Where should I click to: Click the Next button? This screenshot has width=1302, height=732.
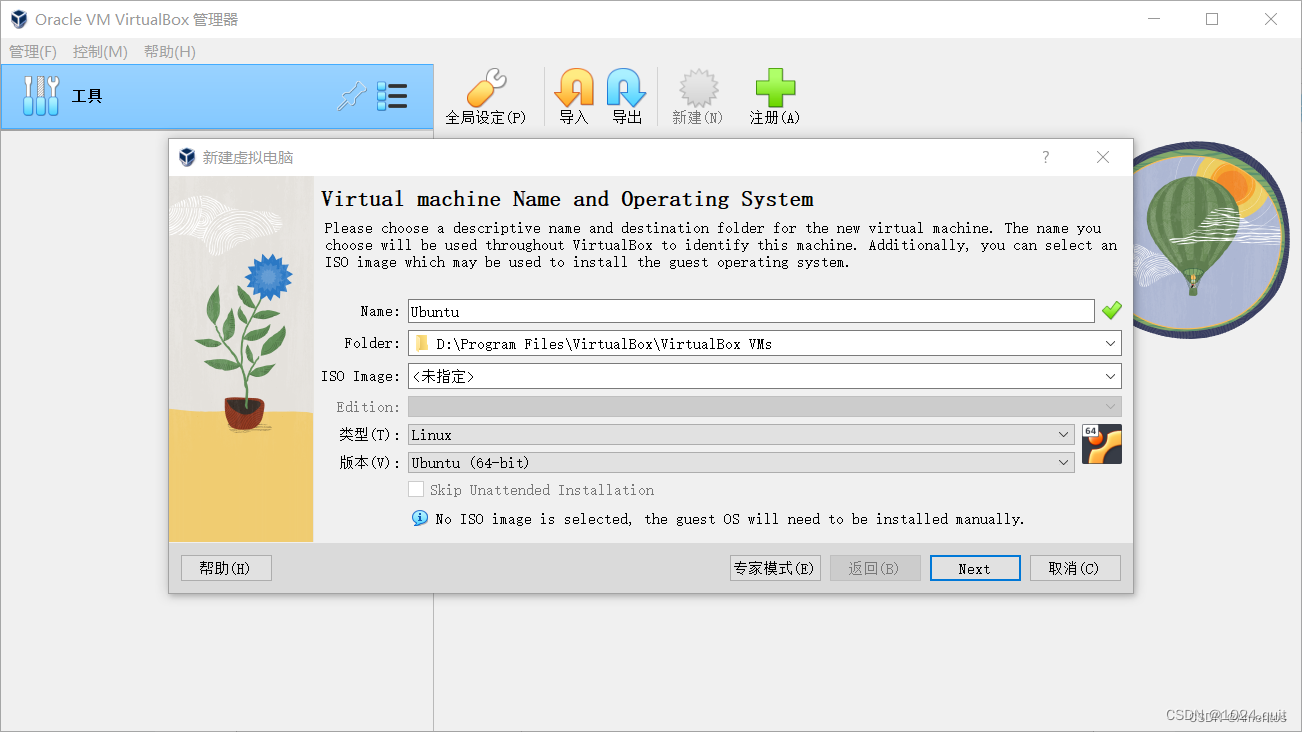[975, 568]
